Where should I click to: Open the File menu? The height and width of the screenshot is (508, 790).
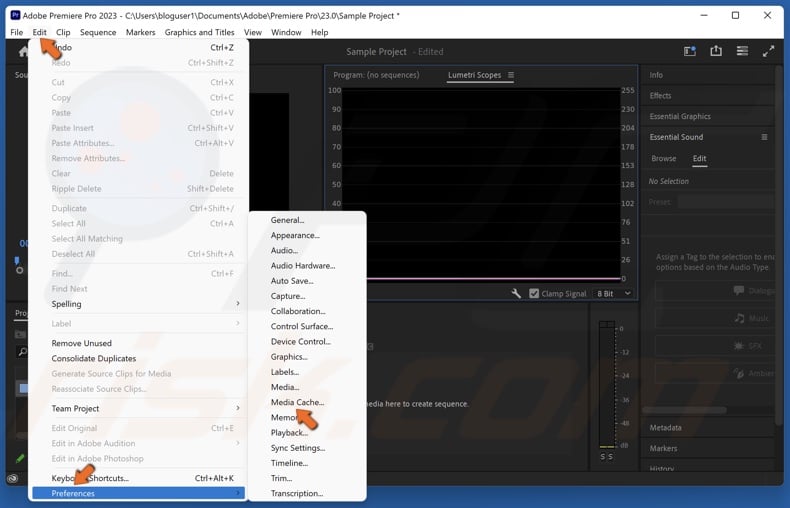pyautogui.click(x=17, y=32)
